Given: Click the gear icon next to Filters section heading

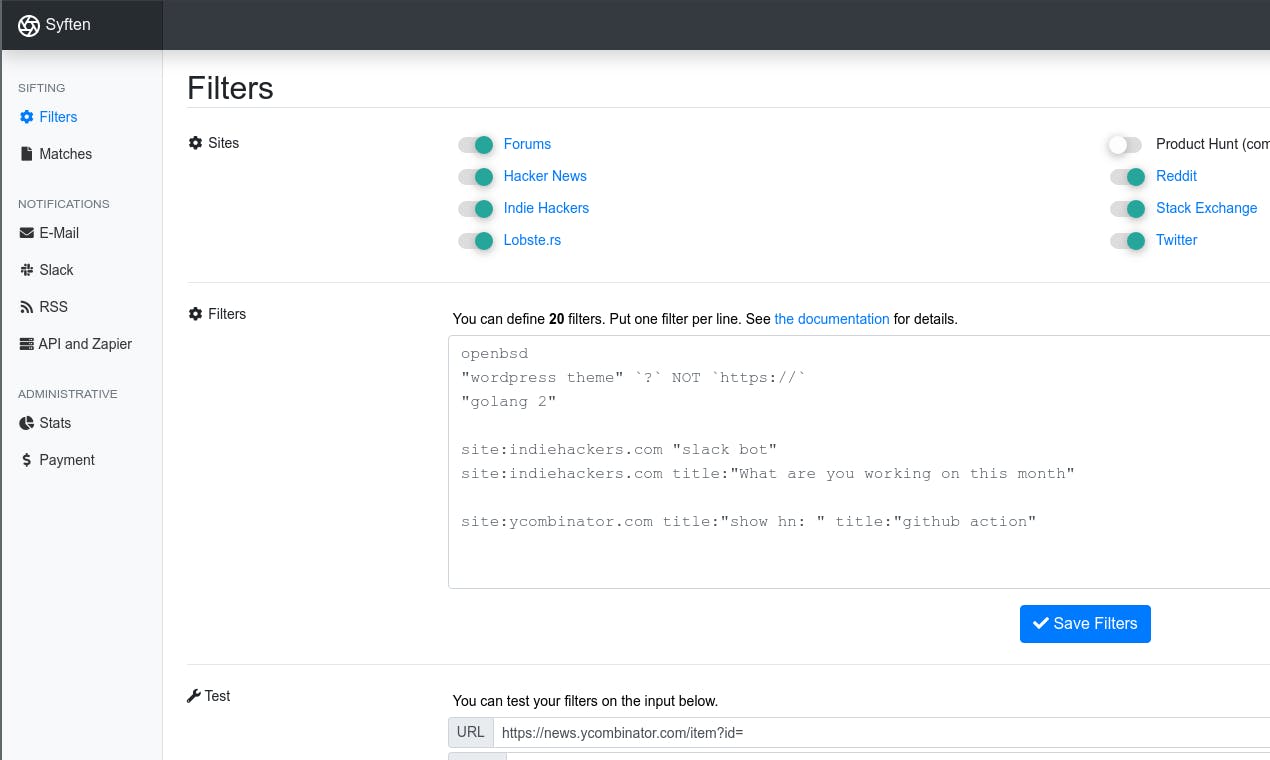Looking at the screenshot, I should [195, 314].
